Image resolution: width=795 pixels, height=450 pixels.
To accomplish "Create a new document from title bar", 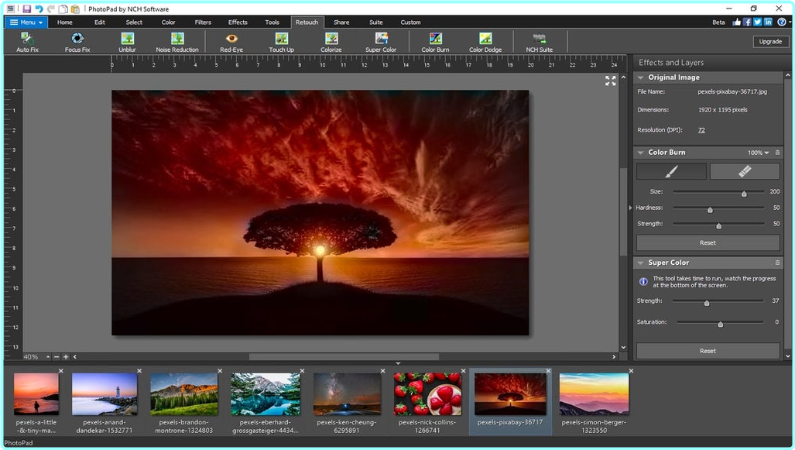I will 63,9.
